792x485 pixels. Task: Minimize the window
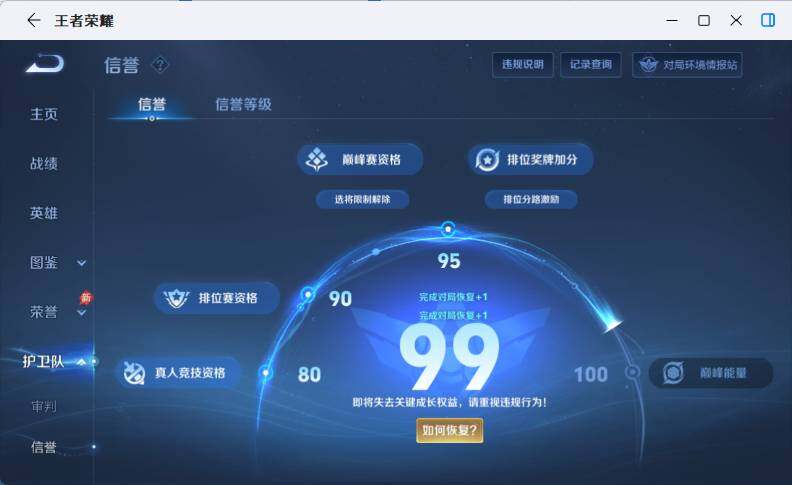pos(672,20)
